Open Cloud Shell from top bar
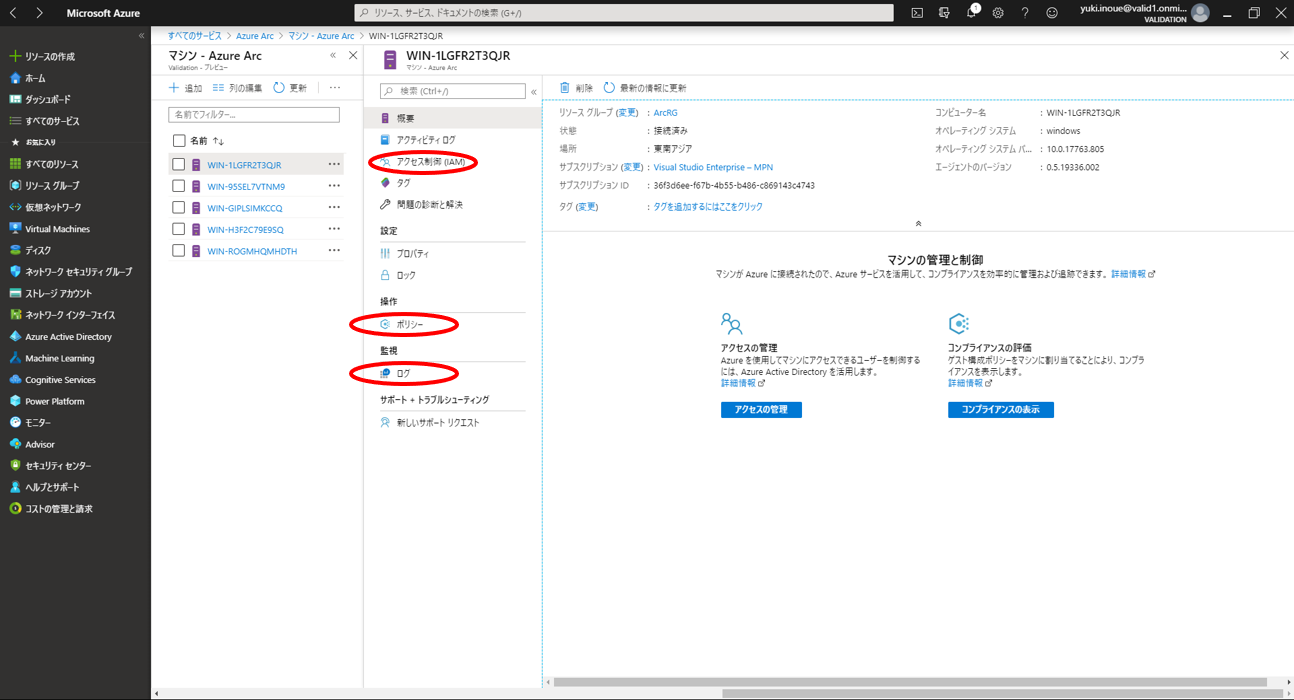Image resolution: width=1294 pixels, height=700 pixels. click(x=917, y=13)
